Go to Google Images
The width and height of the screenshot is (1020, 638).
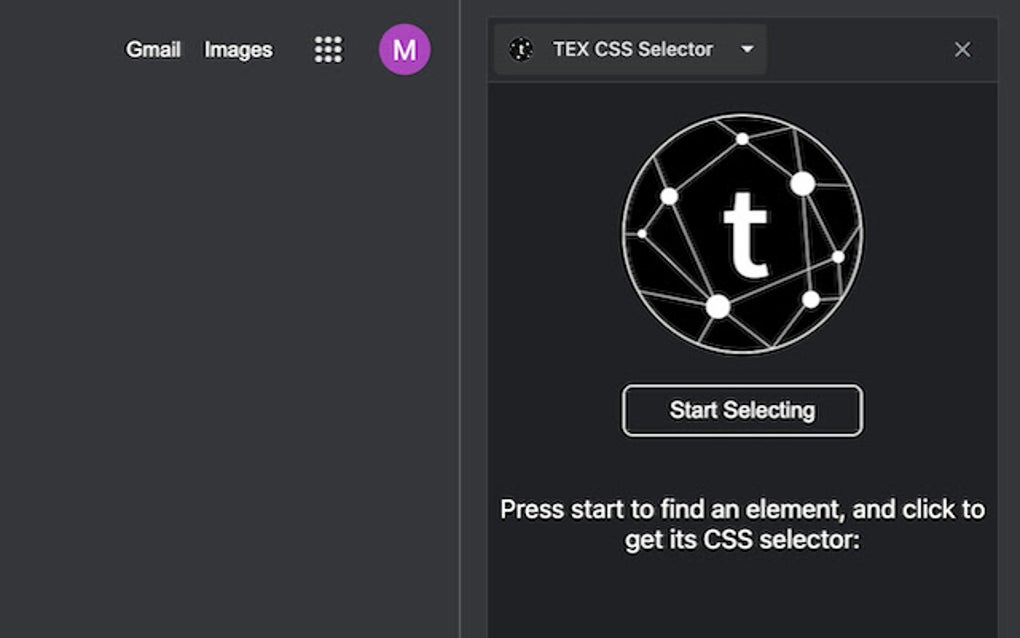pos(238,49)
